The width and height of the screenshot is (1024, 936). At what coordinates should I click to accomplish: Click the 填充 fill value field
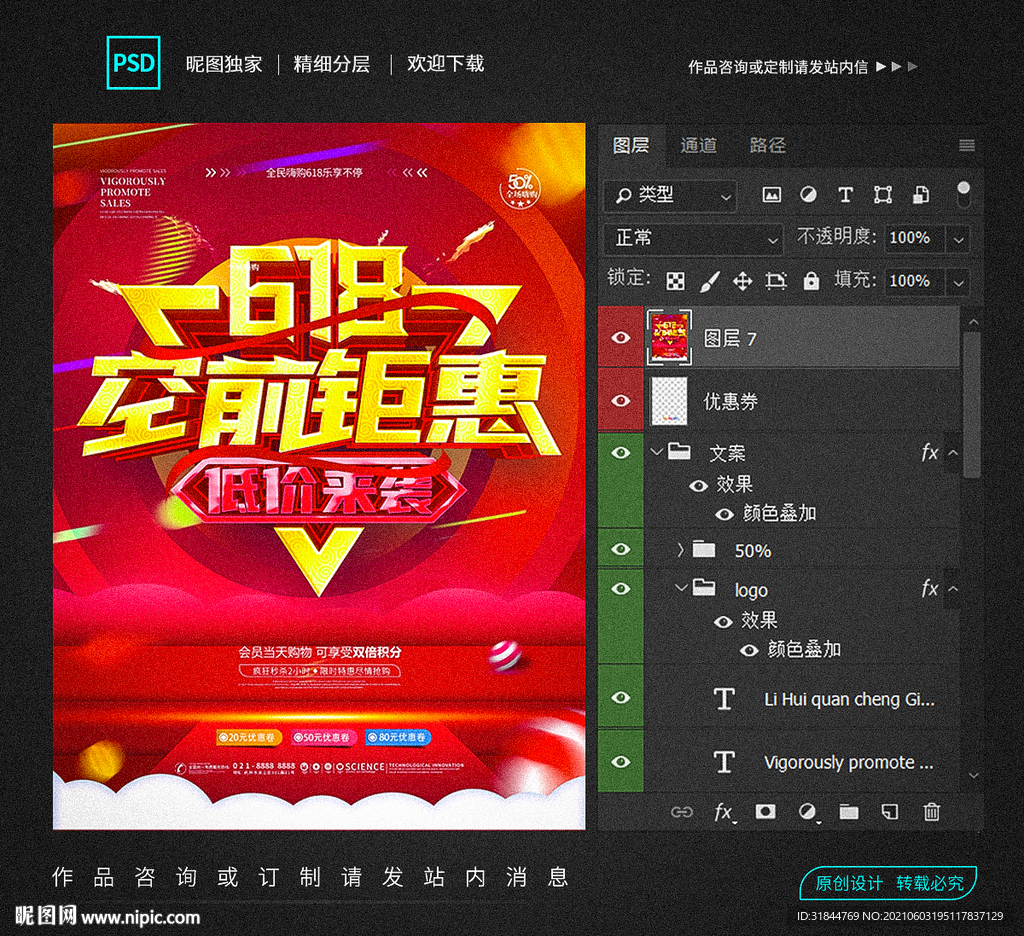point(910,281)
